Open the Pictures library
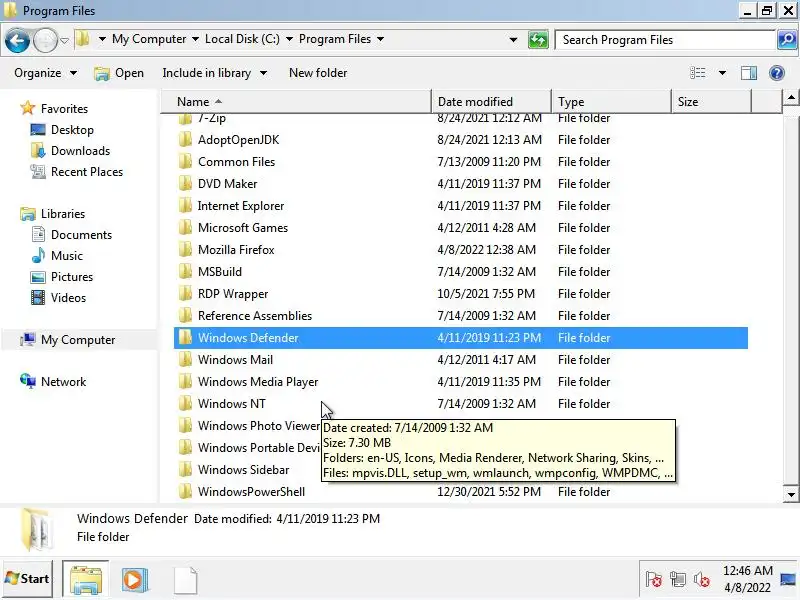 tap(72, 277)
